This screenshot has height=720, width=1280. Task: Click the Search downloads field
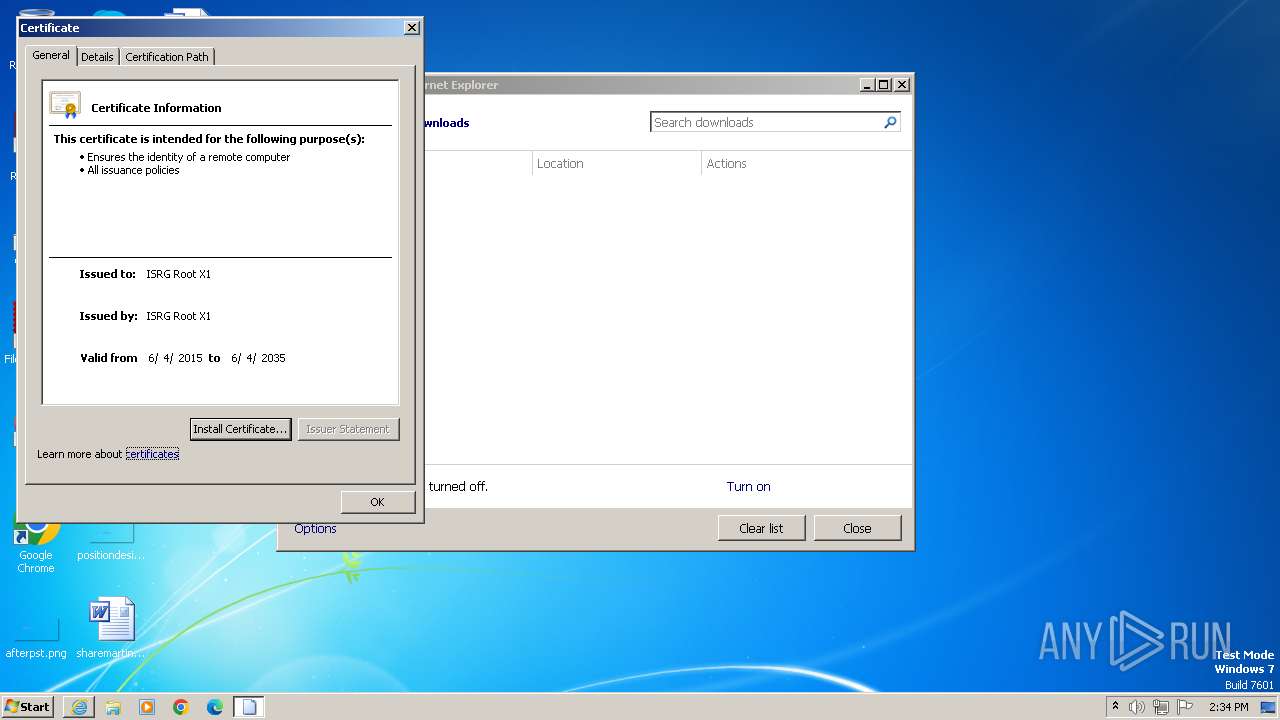pos(767,122)
